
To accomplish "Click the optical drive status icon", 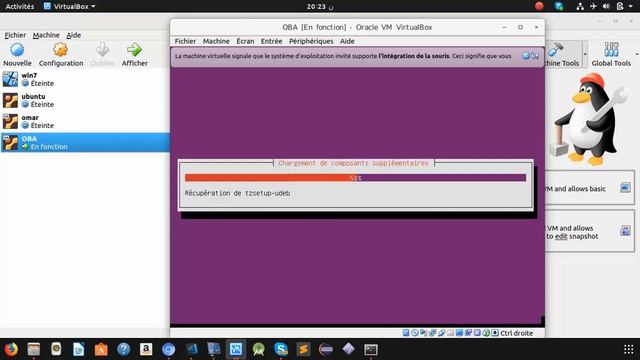I will [415, 333].
